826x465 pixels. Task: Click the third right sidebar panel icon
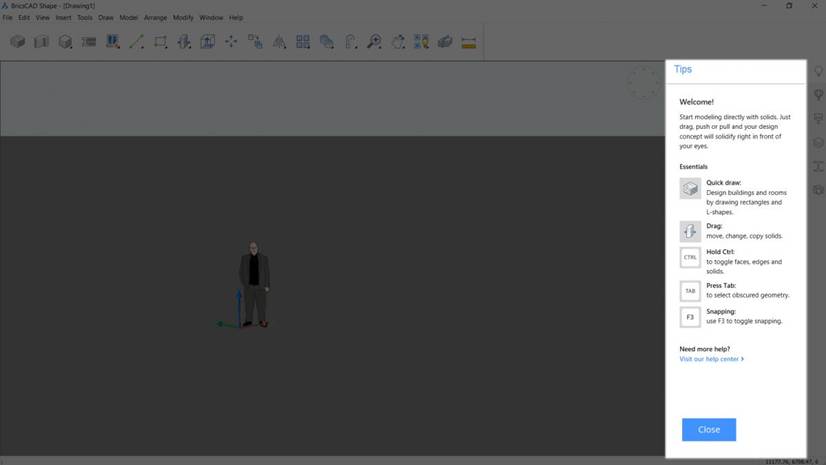pyautogui.click(x=818, y=118)
